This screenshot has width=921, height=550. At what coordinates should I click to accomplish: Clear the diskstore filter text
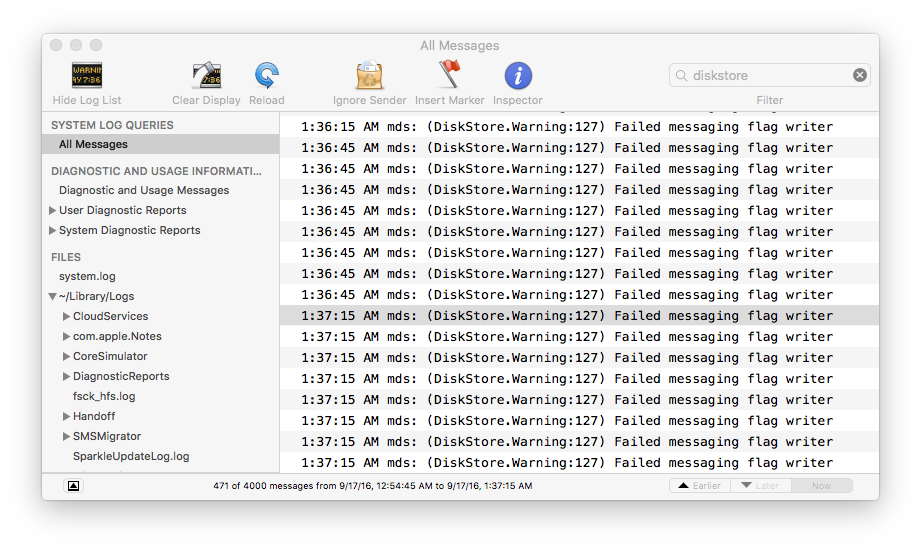point(859,75)
